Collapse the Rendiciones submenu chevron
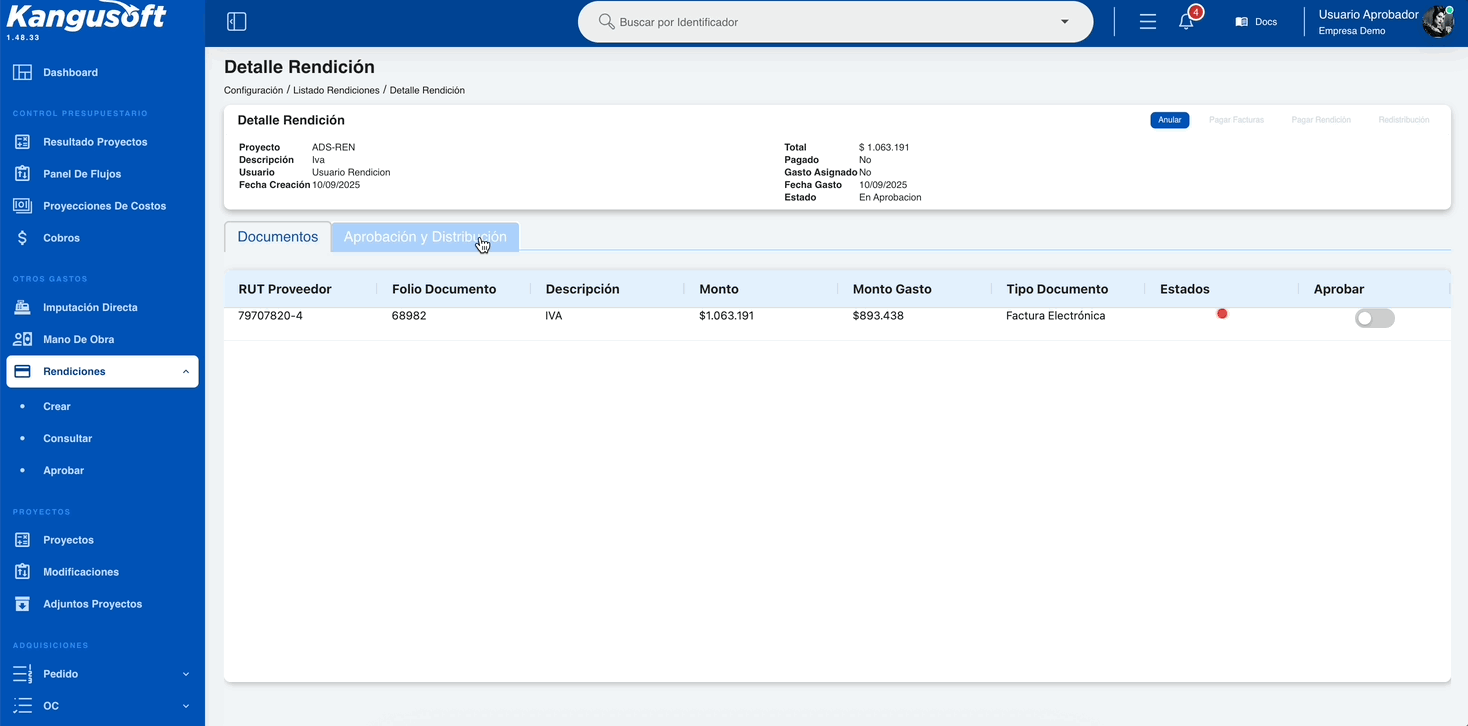The width and height of the screenshot is (1468, 726). click(x=186, y=372)
